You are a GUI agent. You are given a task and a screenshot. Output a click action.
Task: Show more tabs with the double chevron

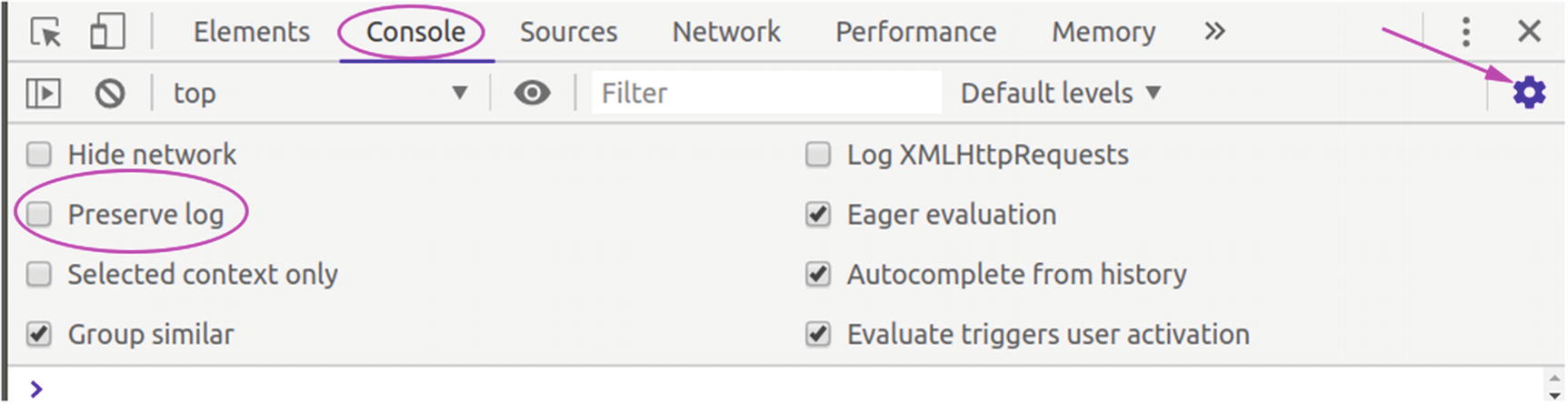coord(1214,33)
